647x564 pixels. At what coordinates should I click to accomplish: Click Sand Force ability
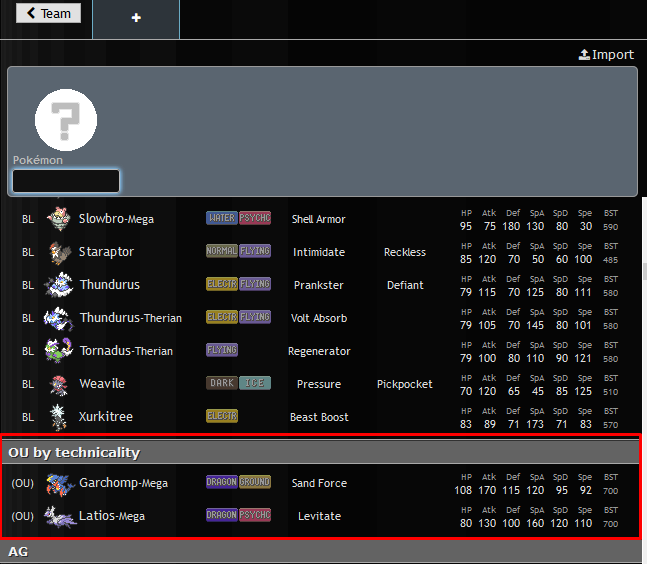tap(319, 483)
